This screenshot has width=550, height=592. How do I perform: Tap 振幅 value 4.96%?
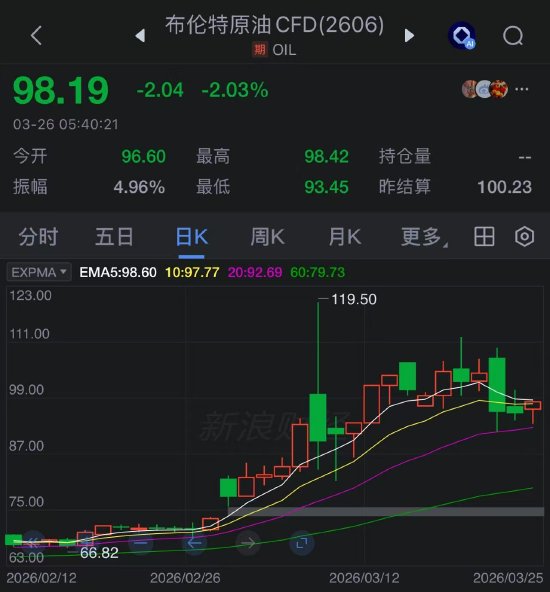point(139,187)
